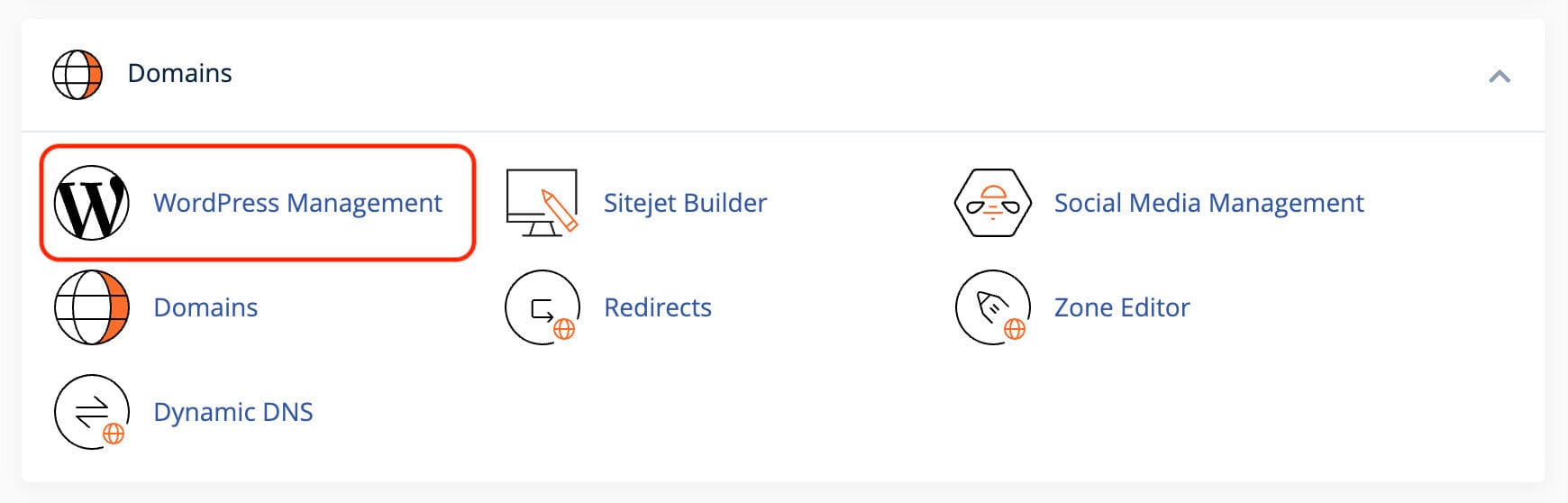
Task: Click the small globe icon in the section header
Action: [77, 74]
